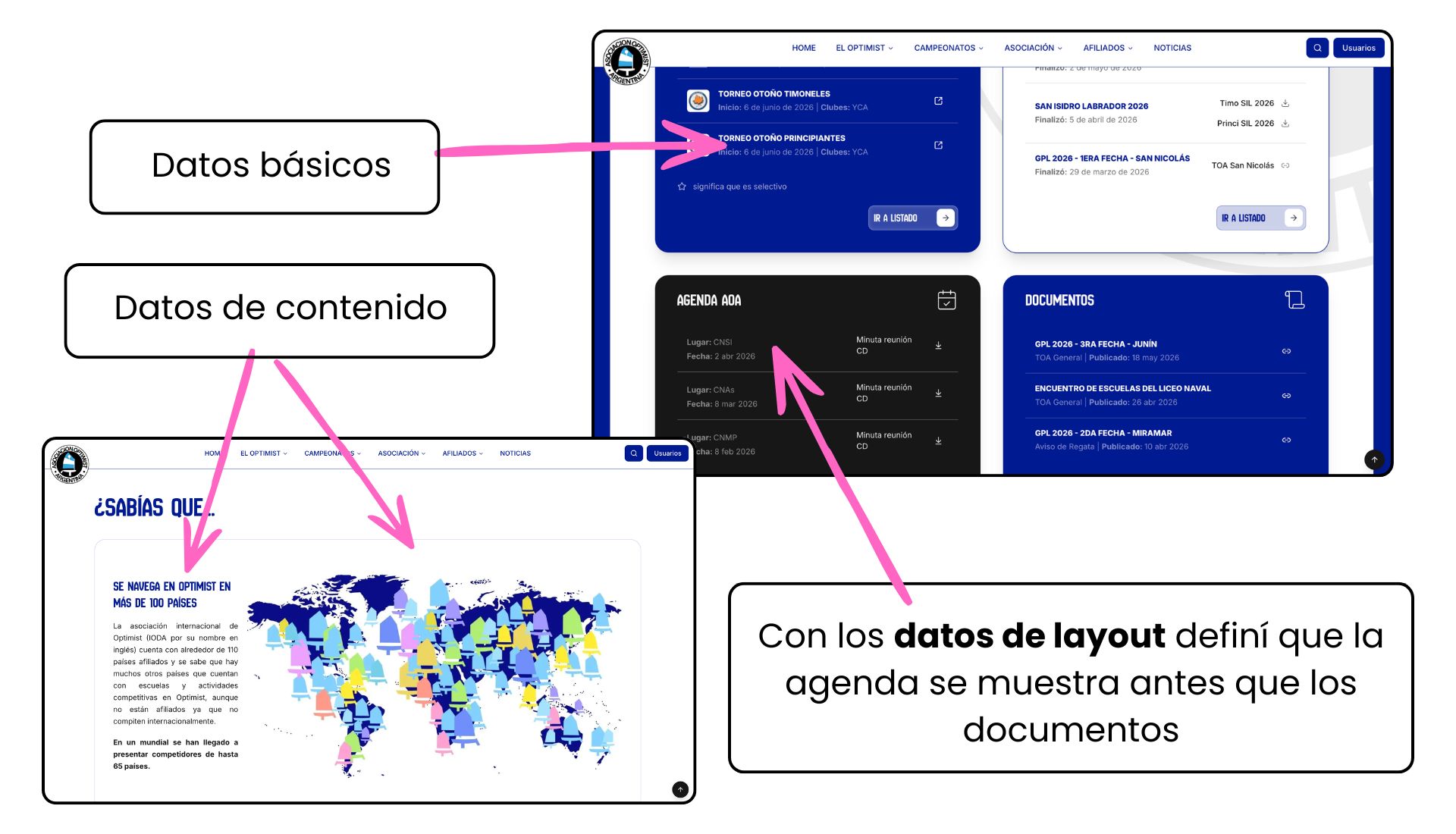Click the scroll icon in the Documentos header

click(1294, 300)
